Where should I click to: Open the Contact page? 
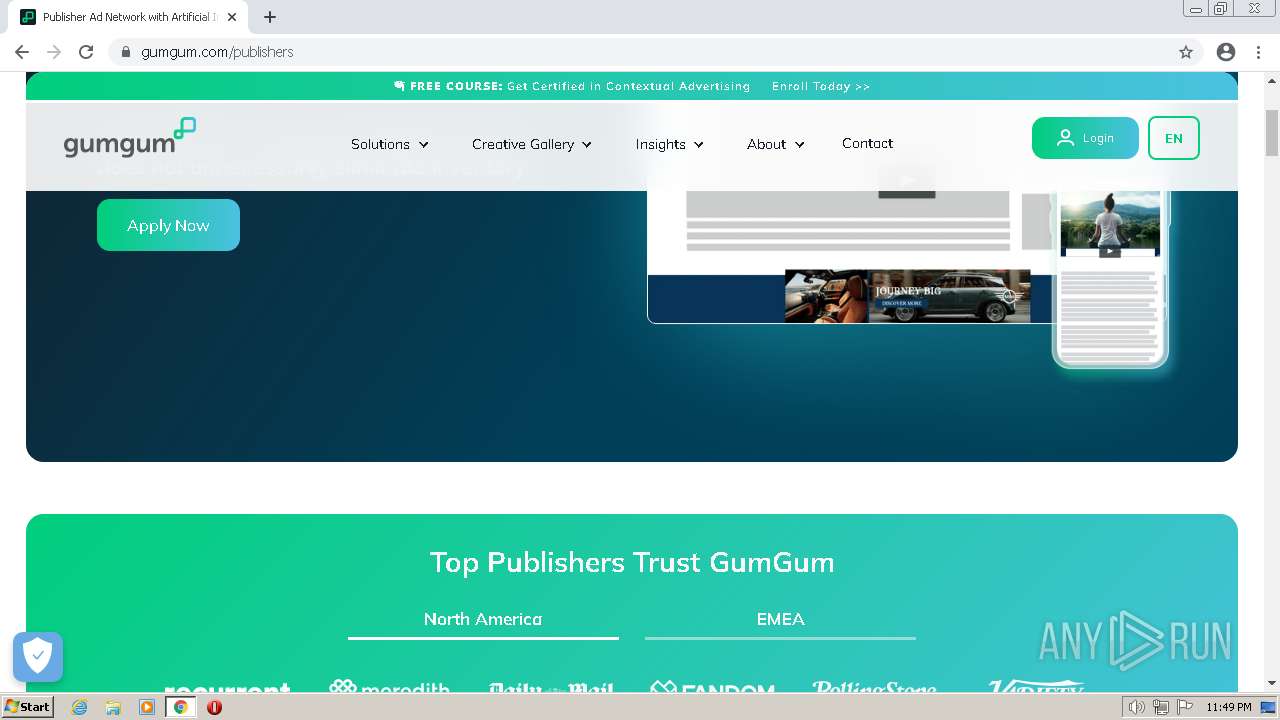tap(867, 143)
